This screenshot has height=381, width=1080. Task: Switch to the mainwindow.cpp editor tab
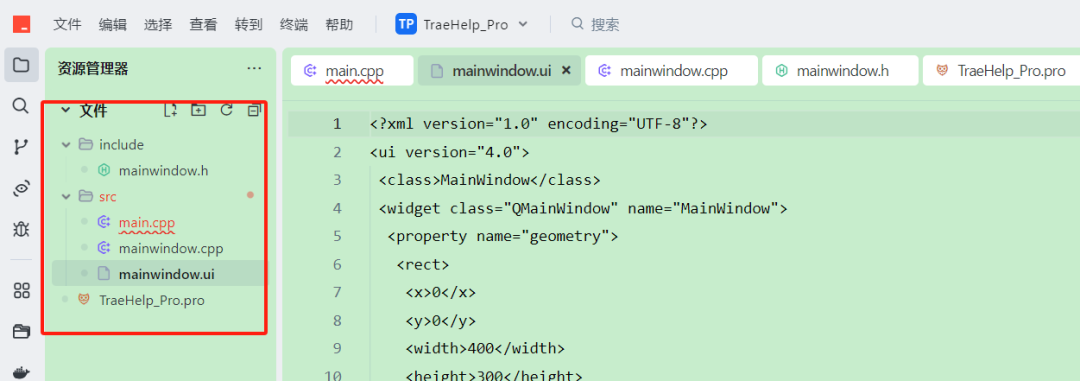(671, 70)
